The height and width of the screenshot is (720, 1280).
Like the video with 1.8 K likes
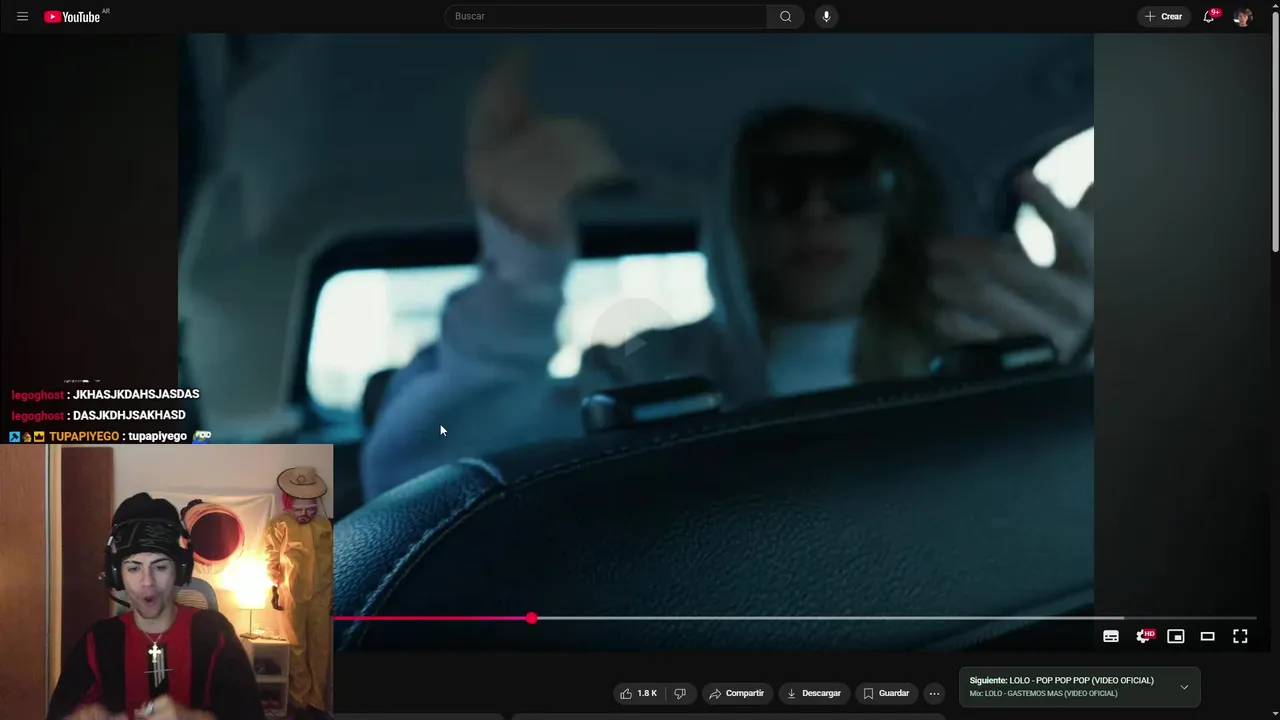tap(639, 693)
